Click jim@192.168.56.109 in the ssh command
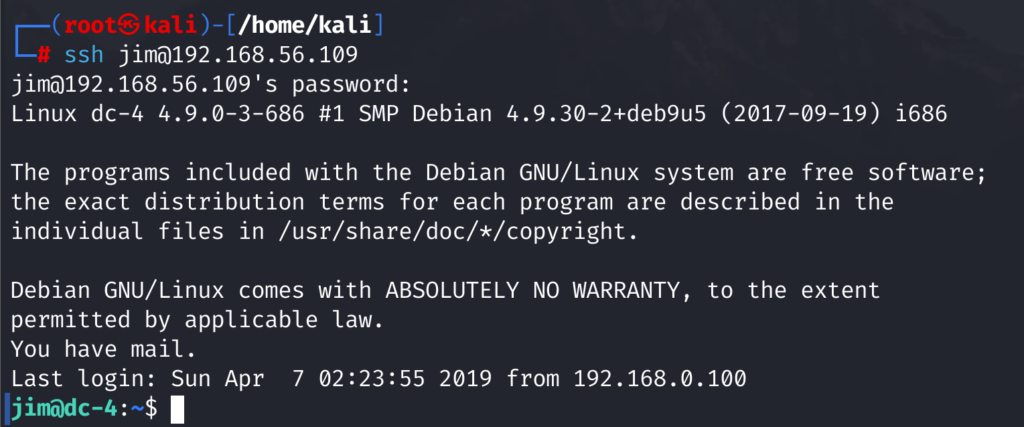The height and width of the screenshot is (427, 1024). point(238,55)
